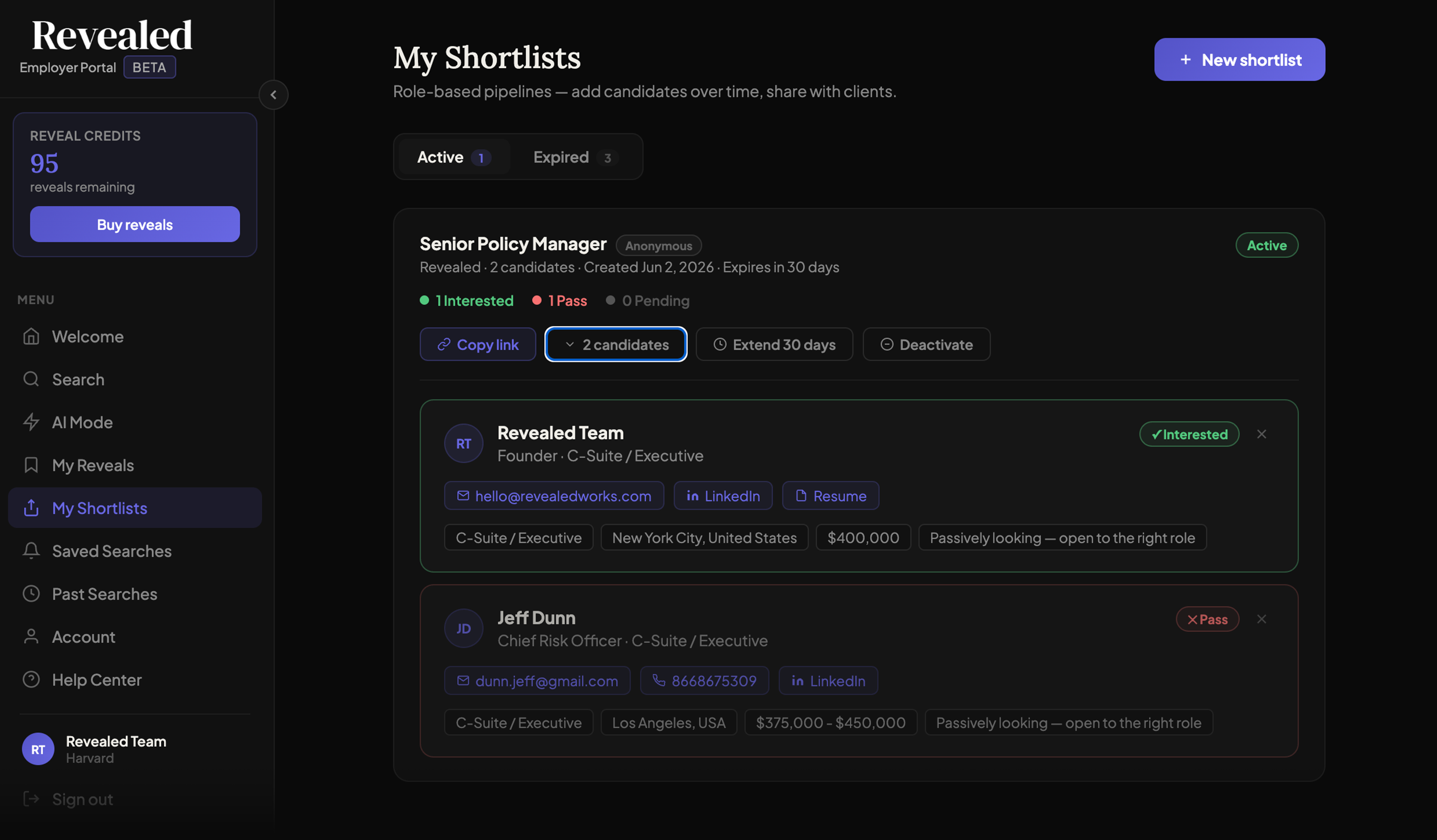1437x840 pixels.
Task: Click the RT avatar in sidebar footer
Action: [x=38, y=749]
